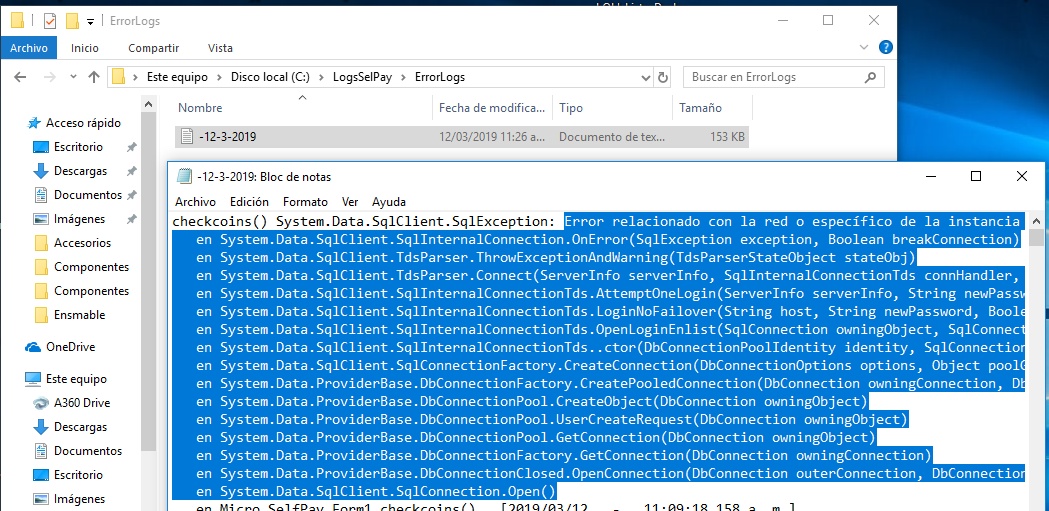Maximize the Bloc de notas window

(976, 177)
